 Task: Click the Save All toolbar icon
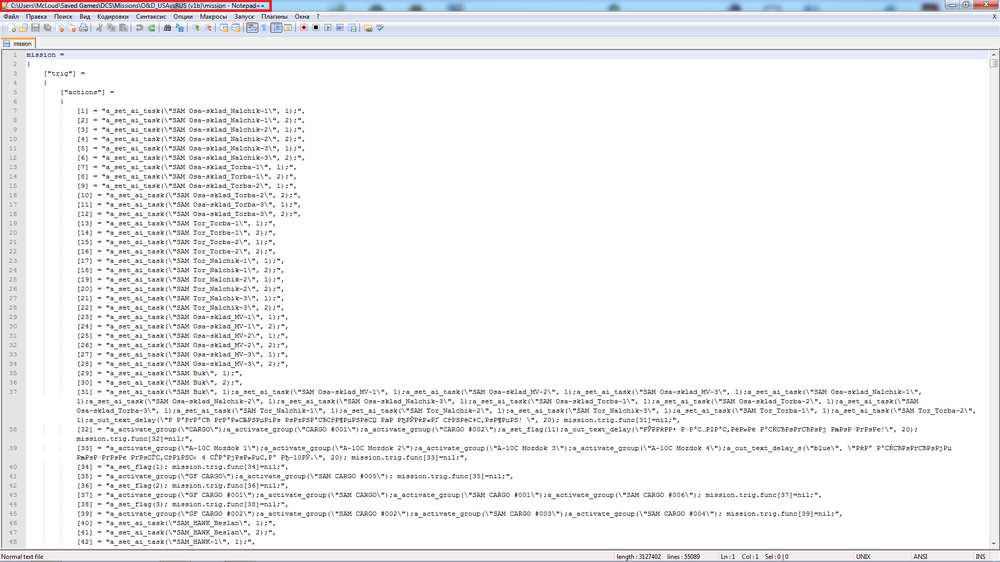pyautogui.click(x=48, y=28)
